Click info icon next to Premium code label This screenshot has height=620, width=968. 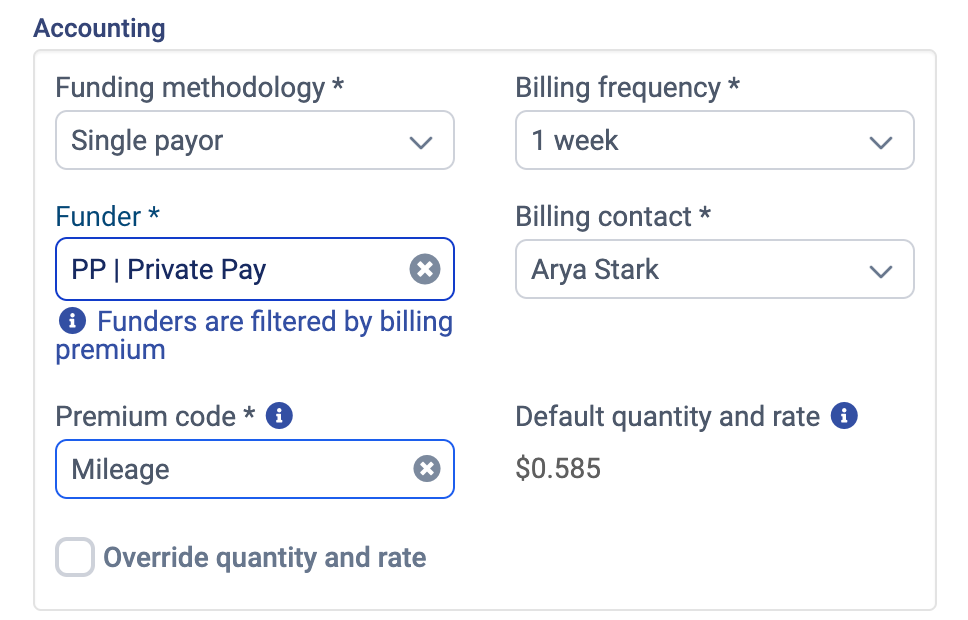coord(280,416)
